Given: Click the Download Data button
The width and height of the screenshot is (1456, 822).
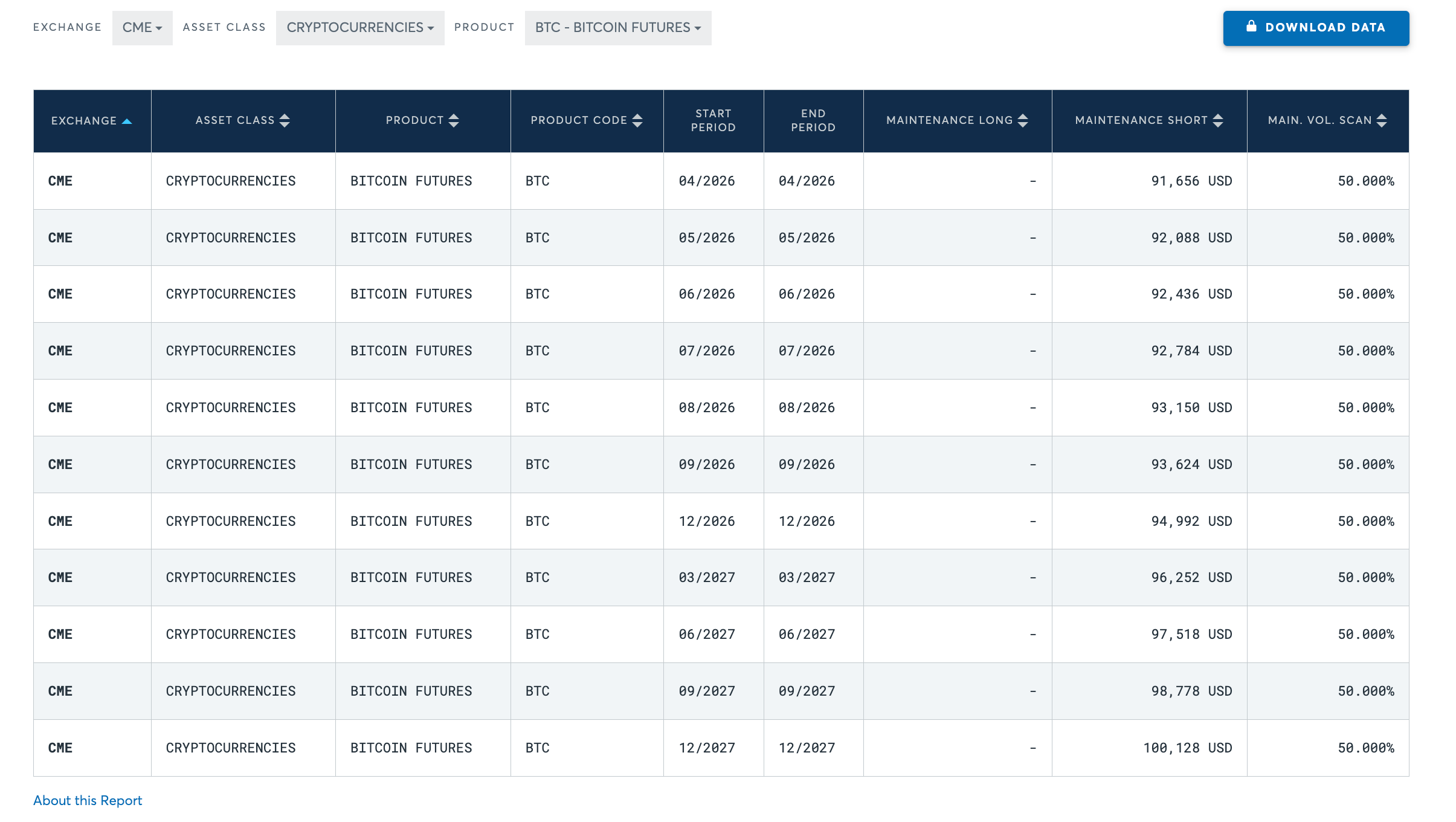Looking at the screenshot, I should 1316,28.
